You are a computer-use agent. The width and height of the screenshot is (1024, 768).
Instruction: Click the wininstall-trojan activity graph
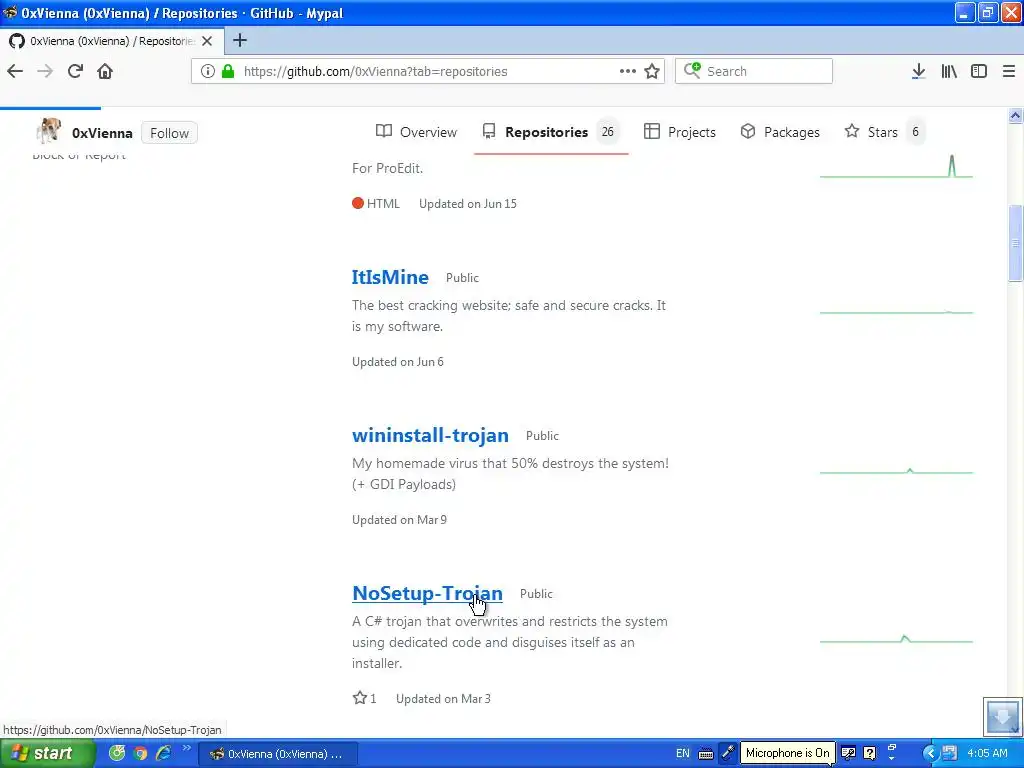896,470
